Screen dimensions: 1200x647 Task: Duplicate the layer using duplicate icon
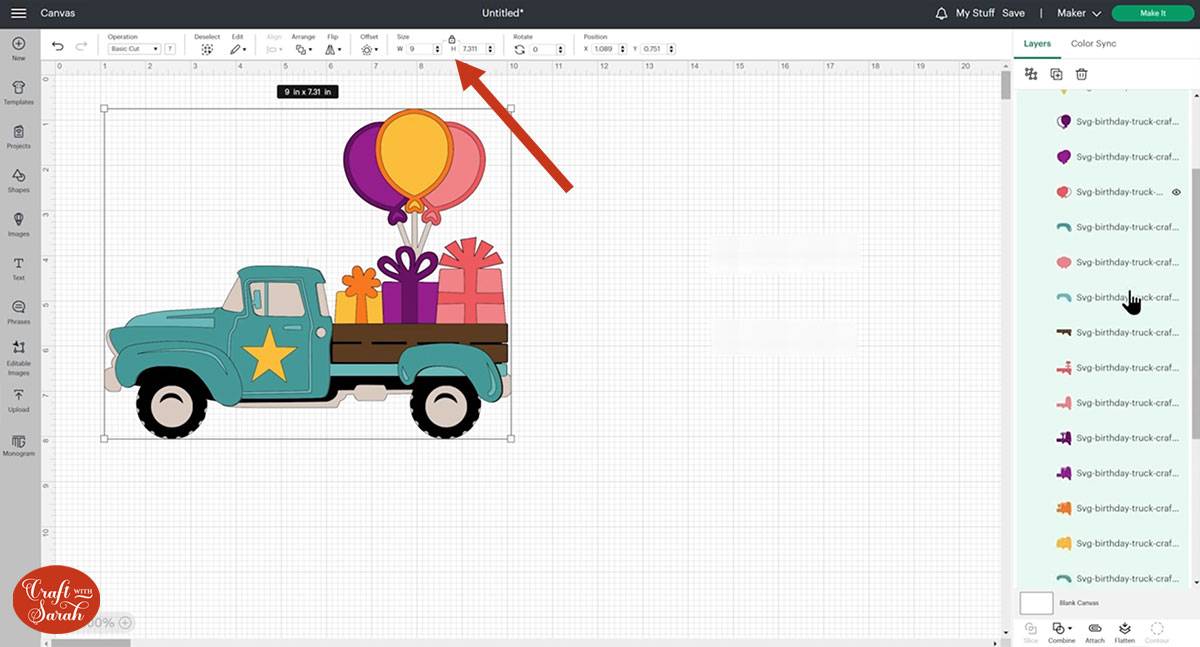tap(1056, 74)
